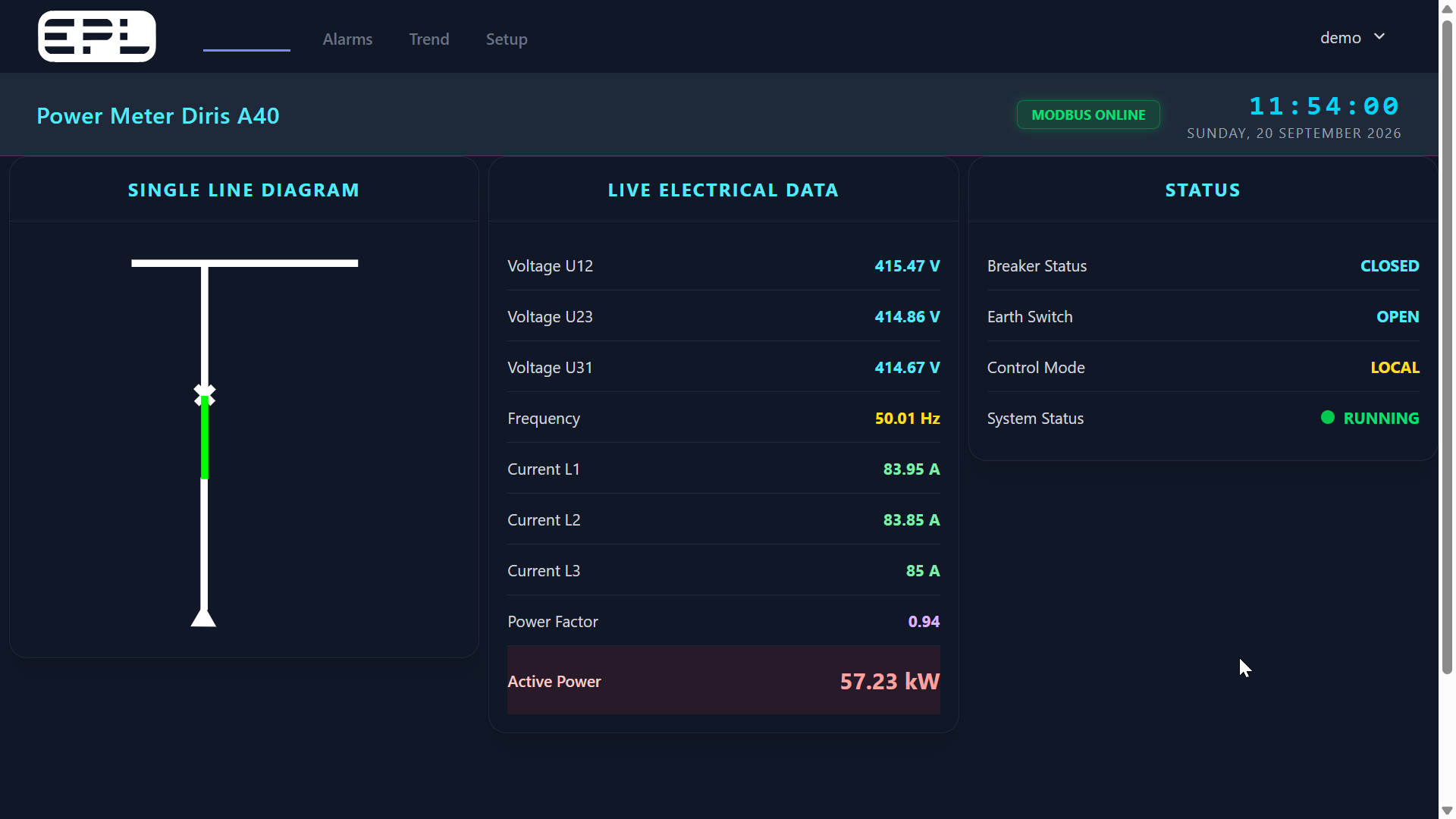Image resolution: width=1456 pixels, height=819 pixels.
Task: Click the MODBUS ONLINE status badge
Action: pyautogui.click(x=1088, y=115)
